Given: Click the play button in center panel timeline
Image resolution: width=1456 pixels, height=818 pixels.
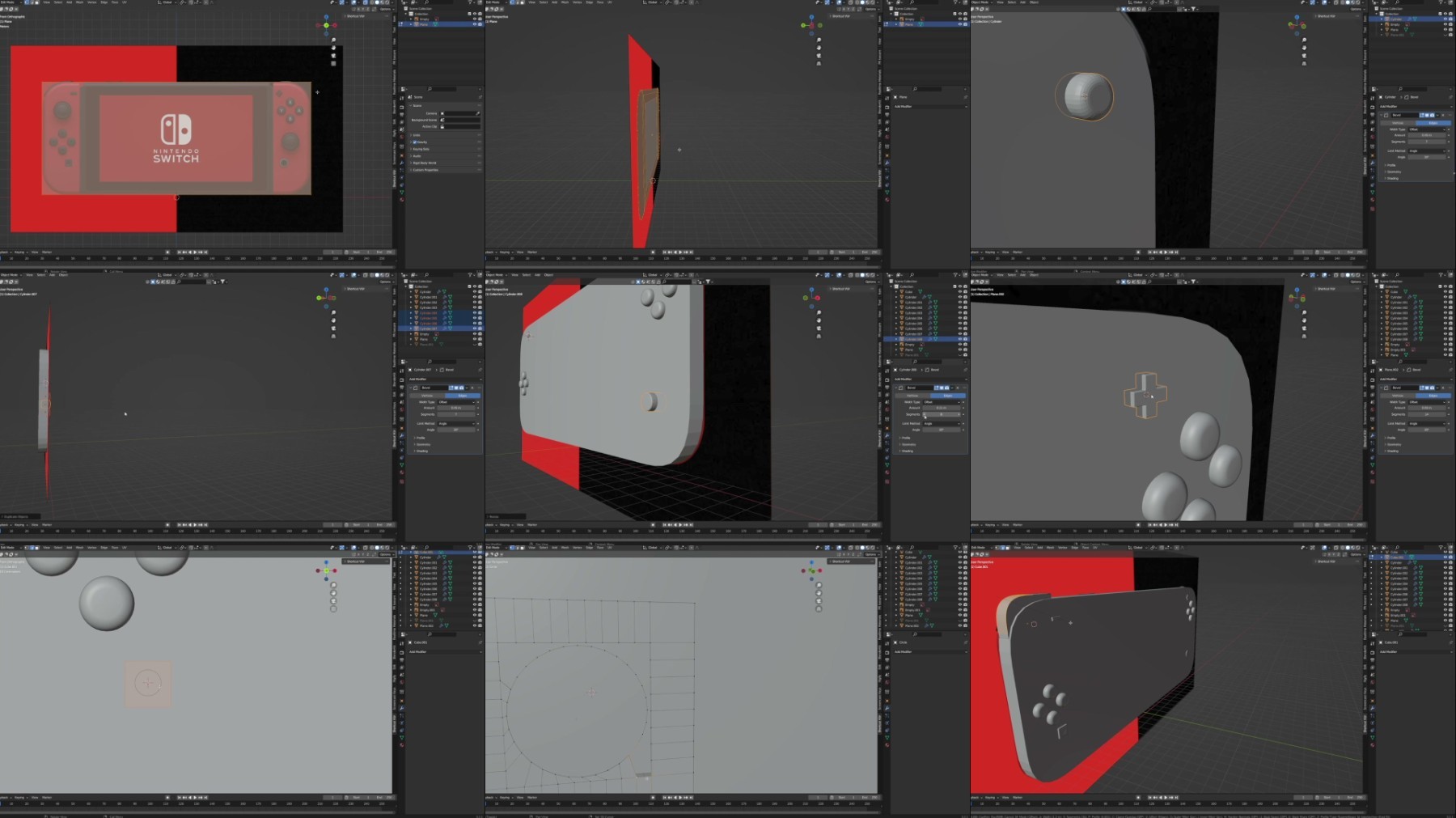Looking at the screenshot, I should click(x=679, y=524).
